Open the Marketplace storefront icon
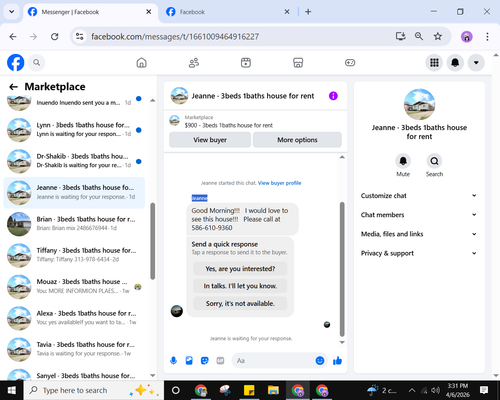The width and height of the screenshot is (500, 400). click(x=298, y=62)
